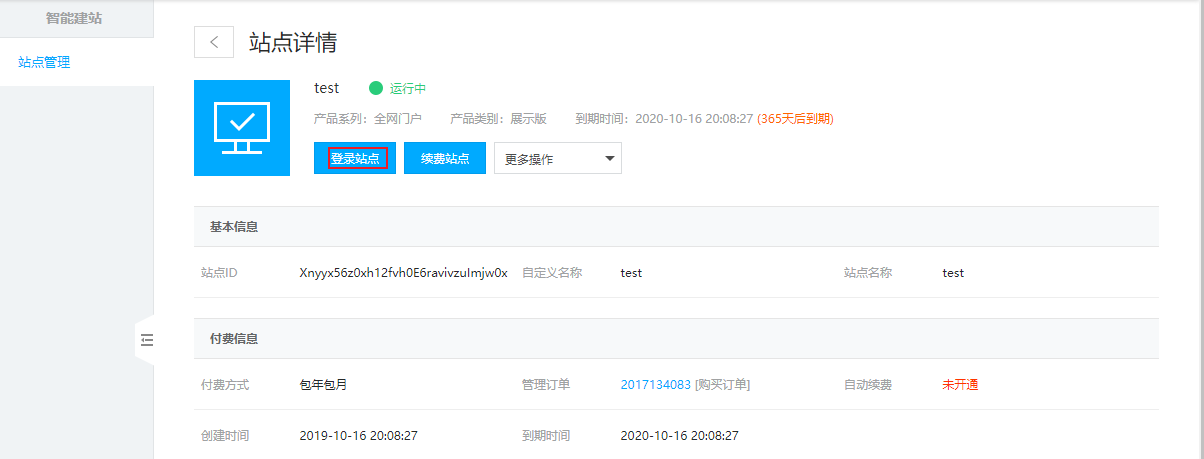The width and height of the screenshot is (1204, 459).
Task: Click the 续费站点 button
Action: (445, 158)
